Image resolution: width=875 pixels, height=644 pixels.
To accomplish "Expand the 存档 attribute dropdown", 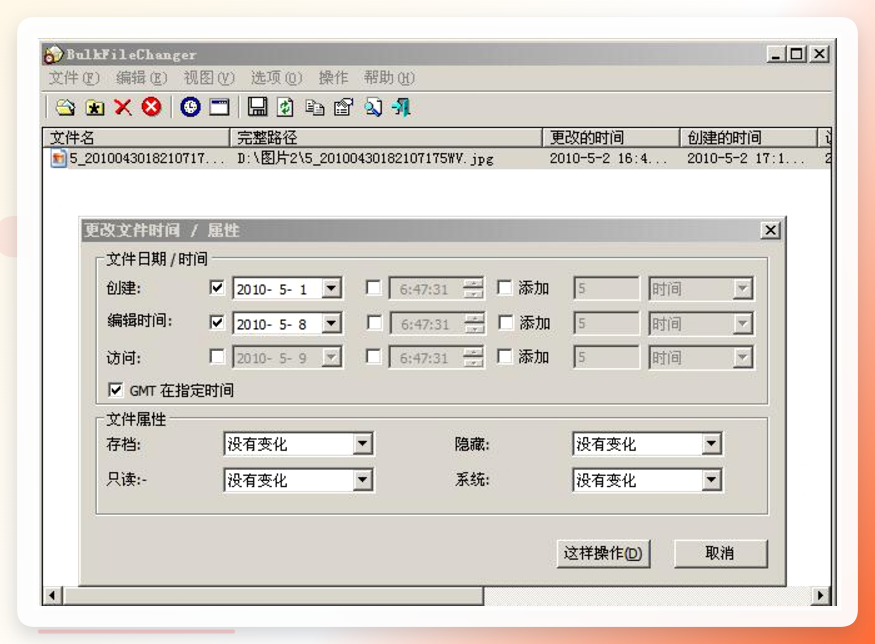I will [x=363, y=444].
